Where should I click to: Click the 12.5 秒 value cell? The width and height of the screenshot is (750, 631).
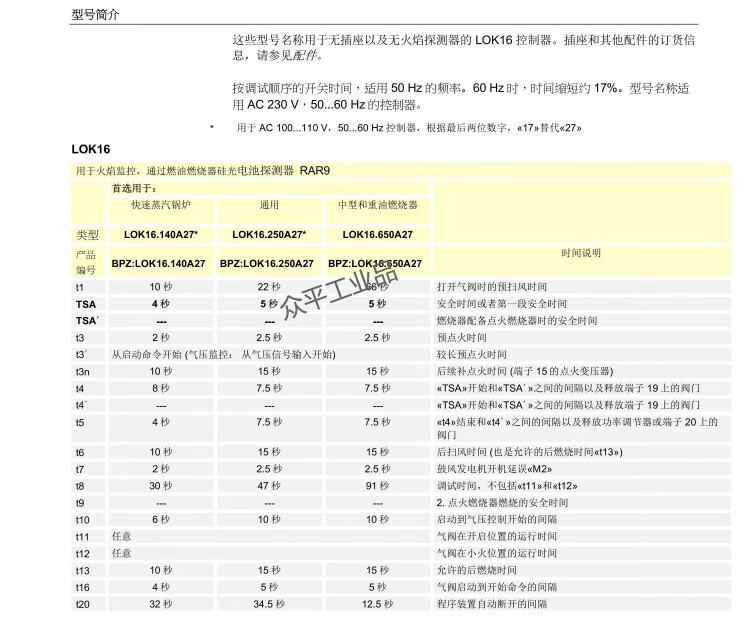click(x=377, y=604)
